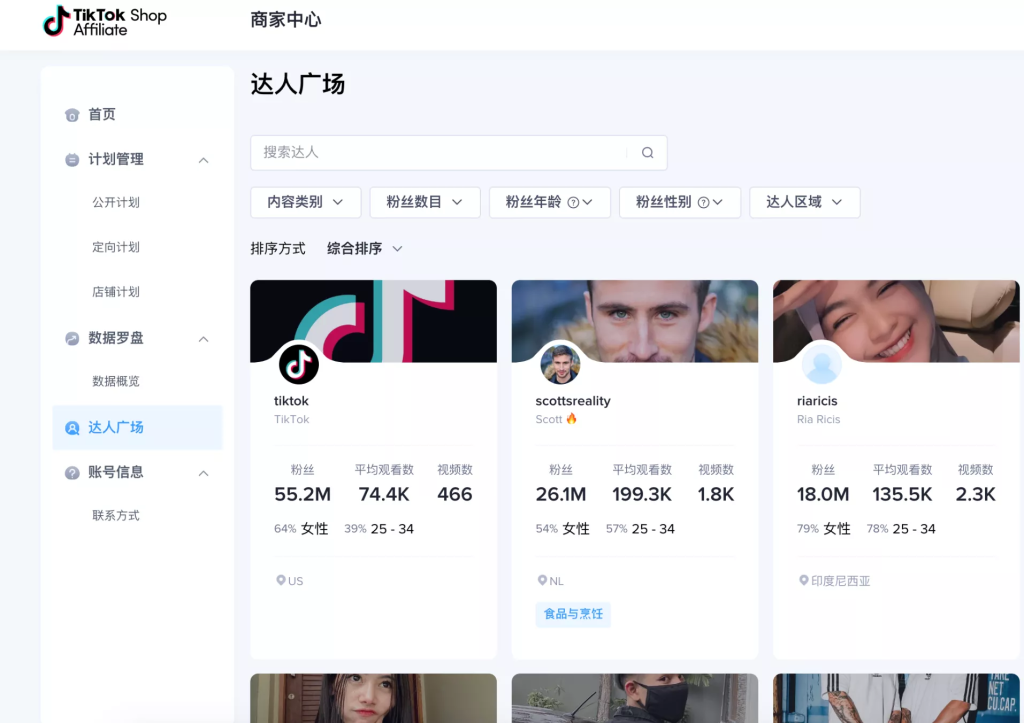Screen dimensions: 1024x723
Task: Click the location pin beside NL
Action: pos(542,580)
